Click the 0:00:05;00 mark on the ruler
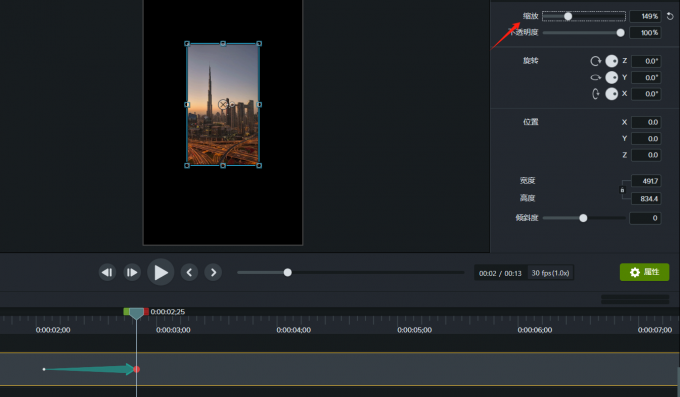The height and width of the screenshot is (397, 680). 414,330
